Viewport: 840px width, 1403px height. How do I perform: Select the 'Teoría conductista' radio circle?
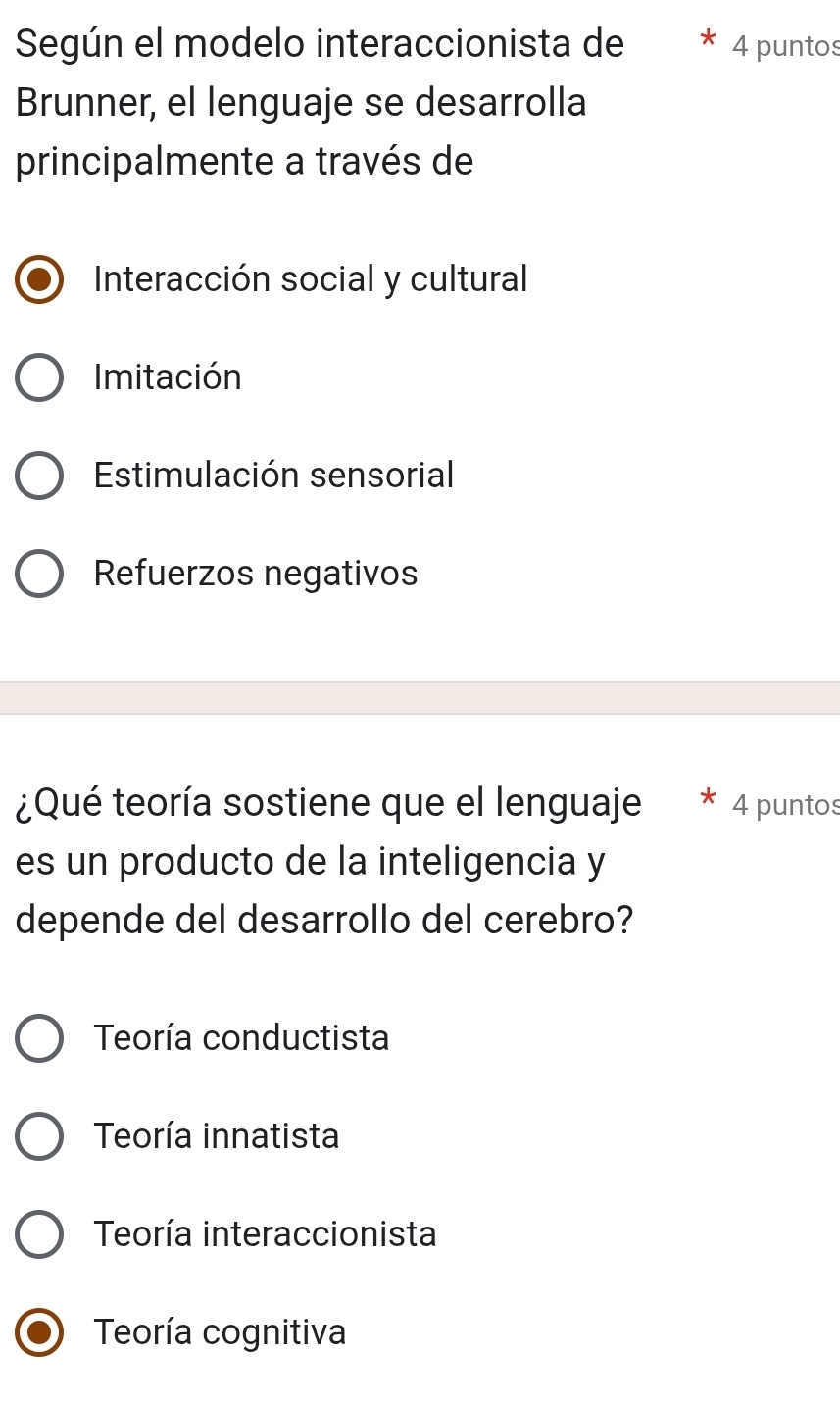tap(39, 1038)
